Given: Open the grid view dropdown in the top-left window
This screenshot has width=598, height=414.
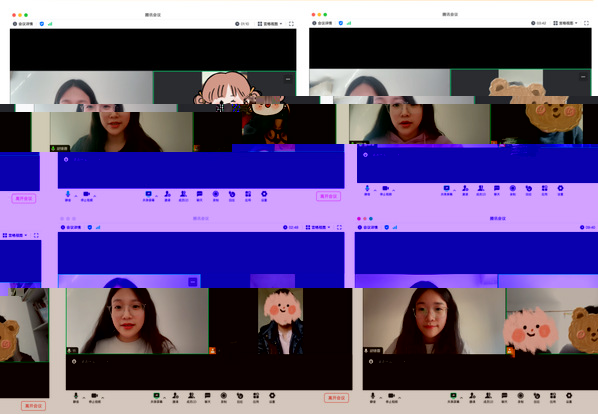Looking at the screenshot, I should [x=270, y=24].
